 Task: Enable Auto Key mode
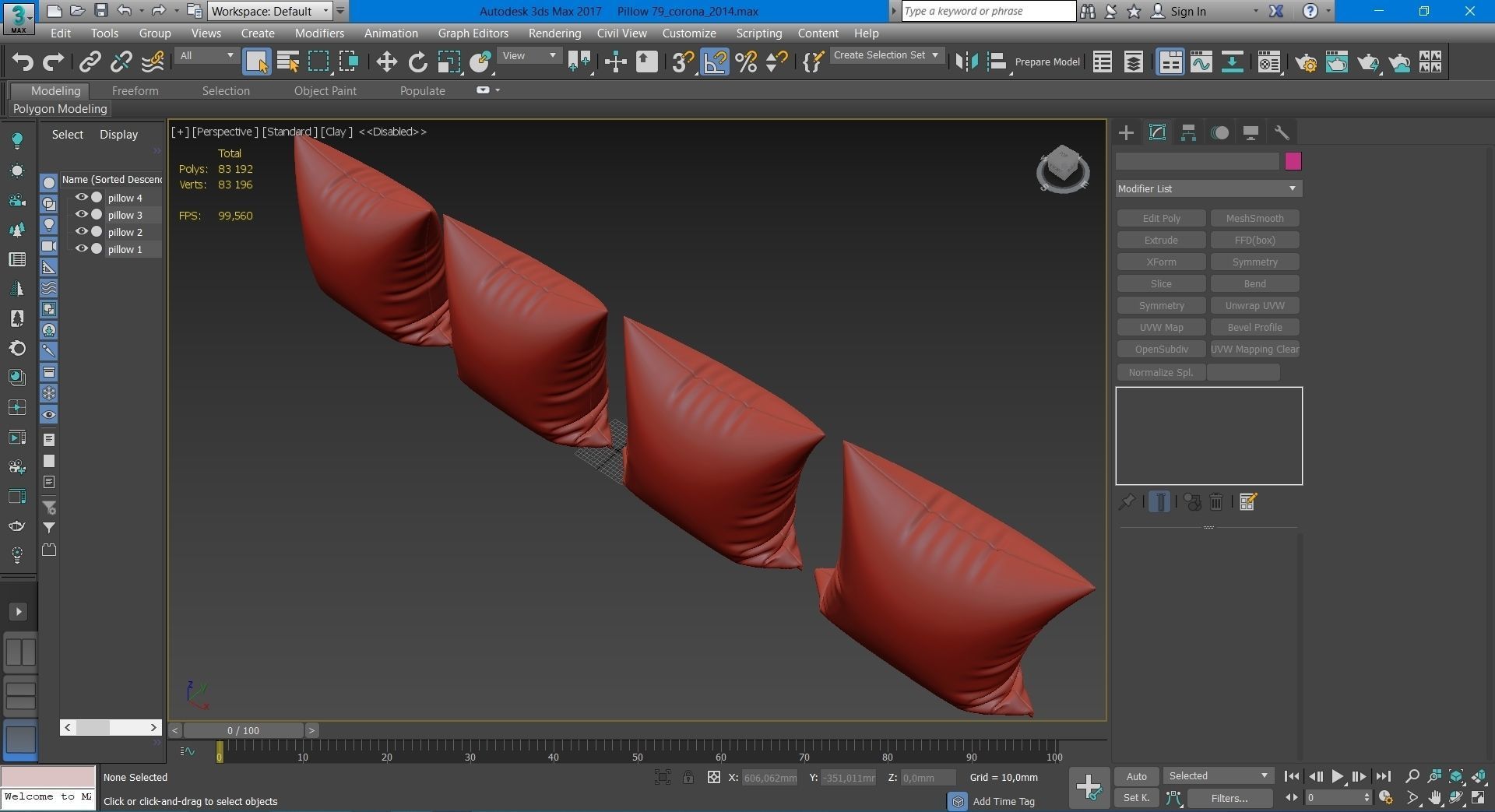point(1136,776)
